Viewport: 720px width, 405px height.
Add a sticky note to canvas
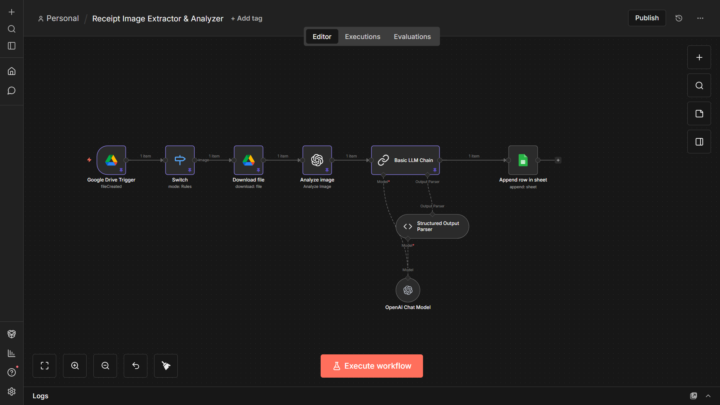pos(699,113)
